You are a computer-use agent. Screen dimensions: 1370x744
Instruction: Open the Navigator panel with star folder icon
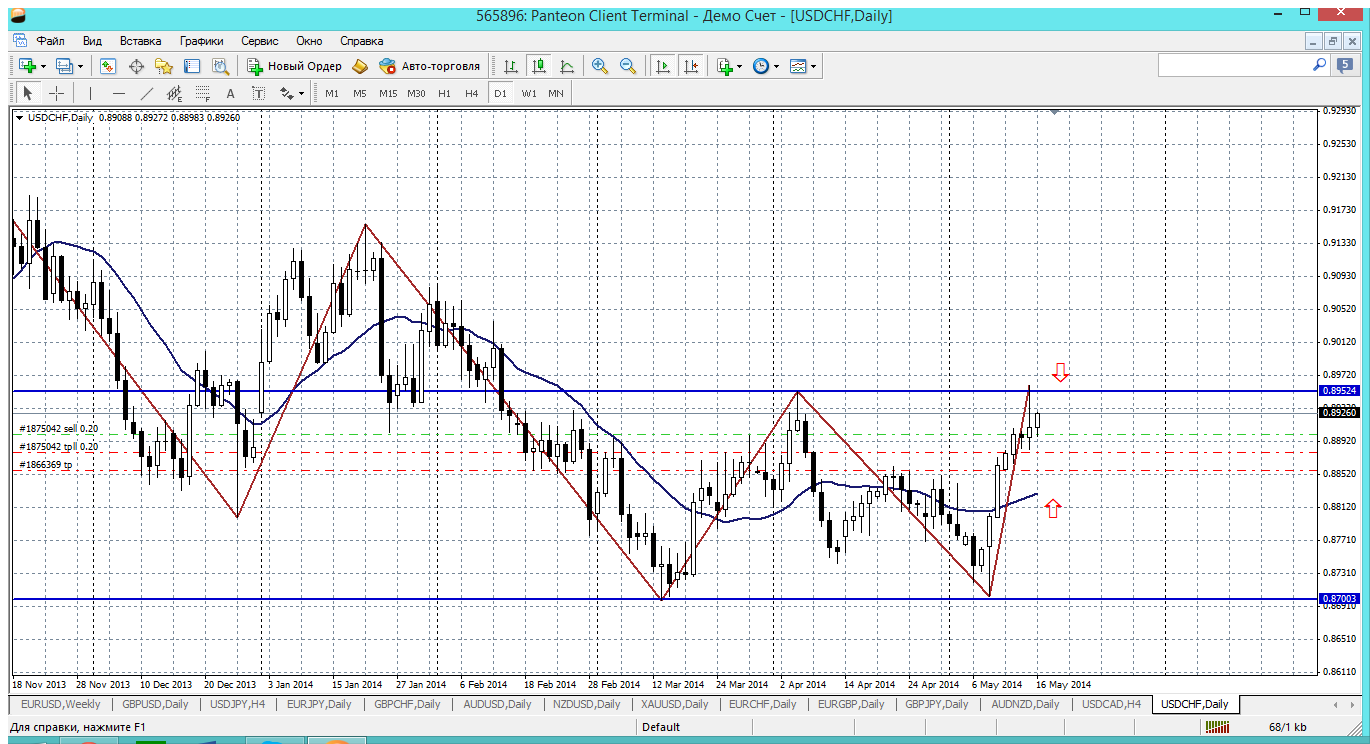pos(164,66)
